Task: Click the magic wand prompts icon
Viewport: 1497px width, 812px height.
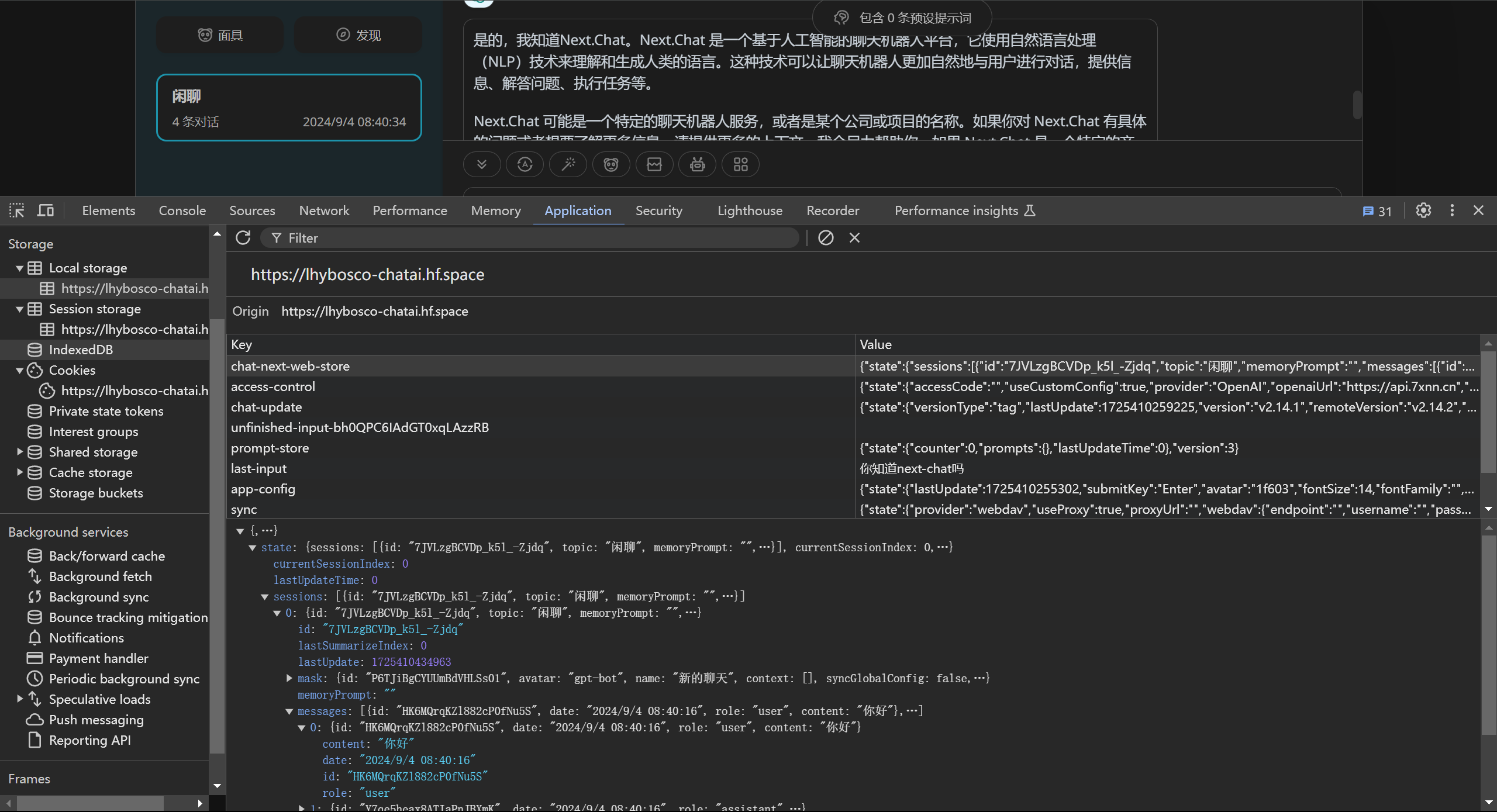Action: tap(568, 164)
